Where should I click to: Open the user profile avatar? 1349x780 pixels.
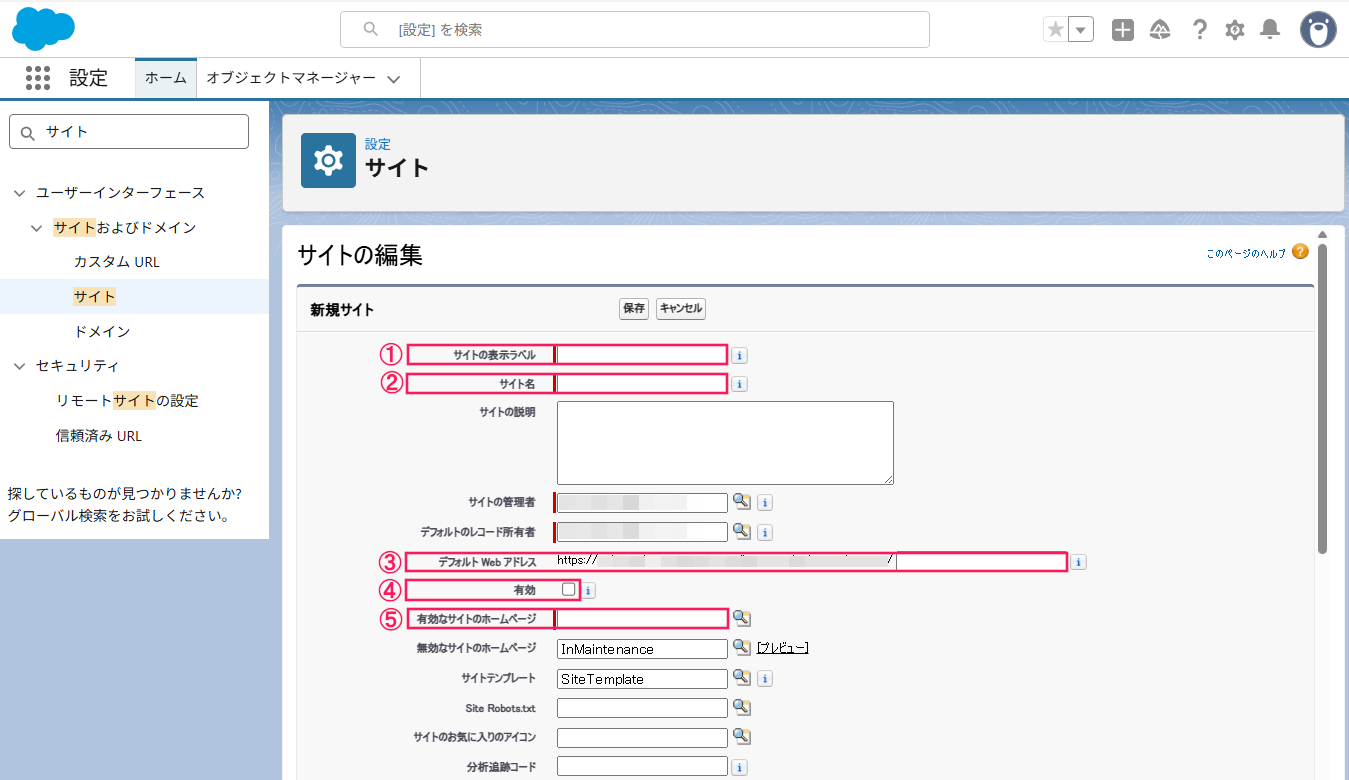pos(1318,30)
